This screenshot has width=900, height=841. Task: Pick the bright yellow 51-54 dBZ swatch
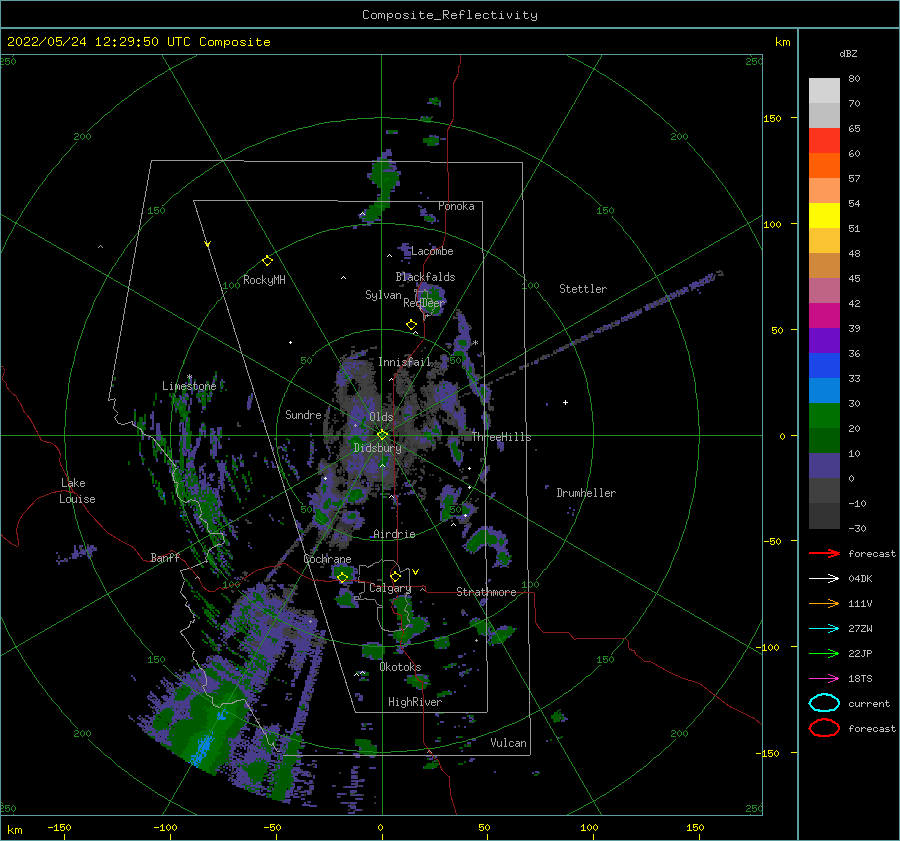click(824, 215)
